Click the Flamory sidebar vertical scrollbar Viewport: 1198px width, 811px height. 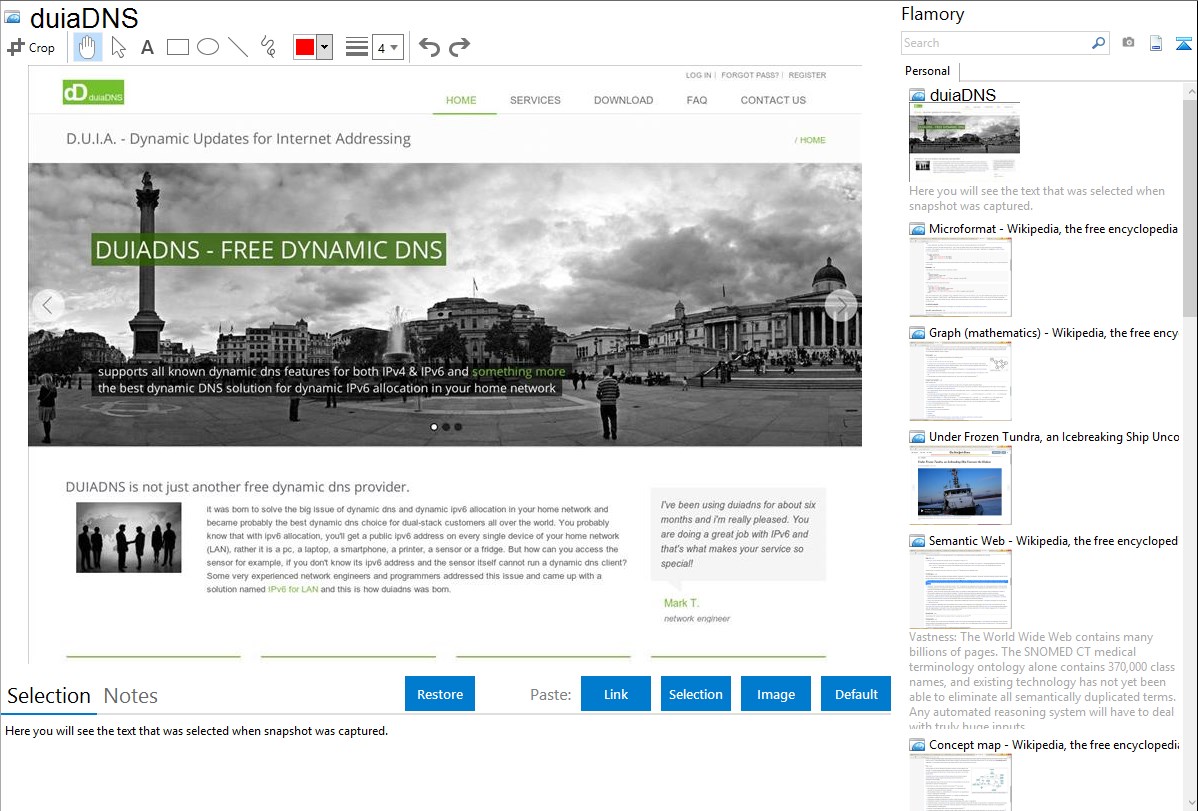[x=1190, y=206]
